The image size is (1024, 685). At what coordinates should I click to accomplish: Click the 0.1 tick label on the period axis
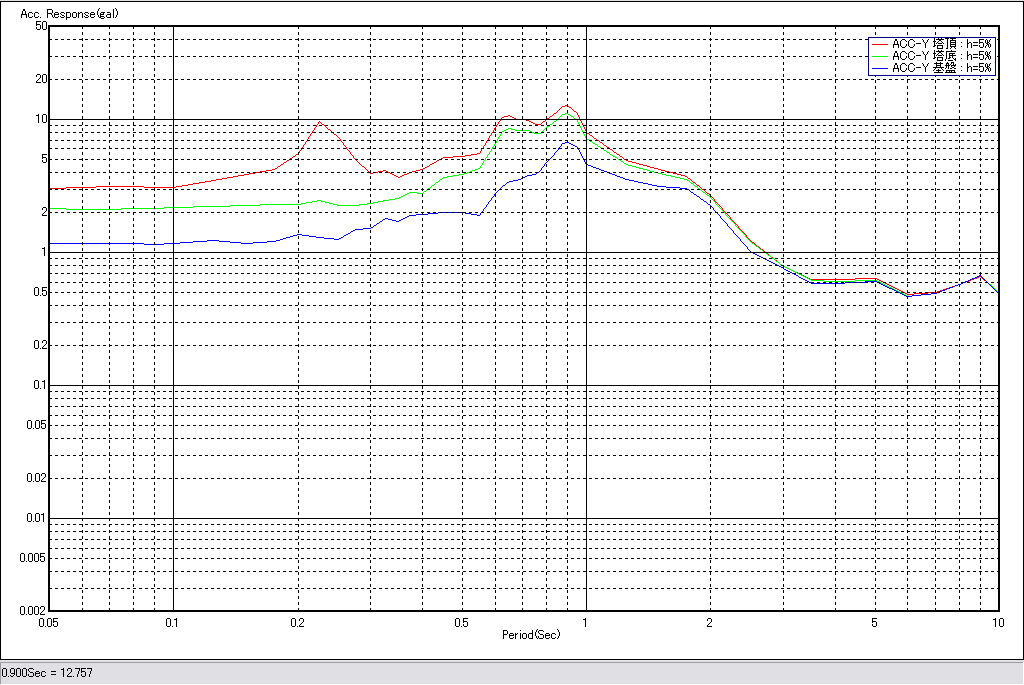pos(173,622)
